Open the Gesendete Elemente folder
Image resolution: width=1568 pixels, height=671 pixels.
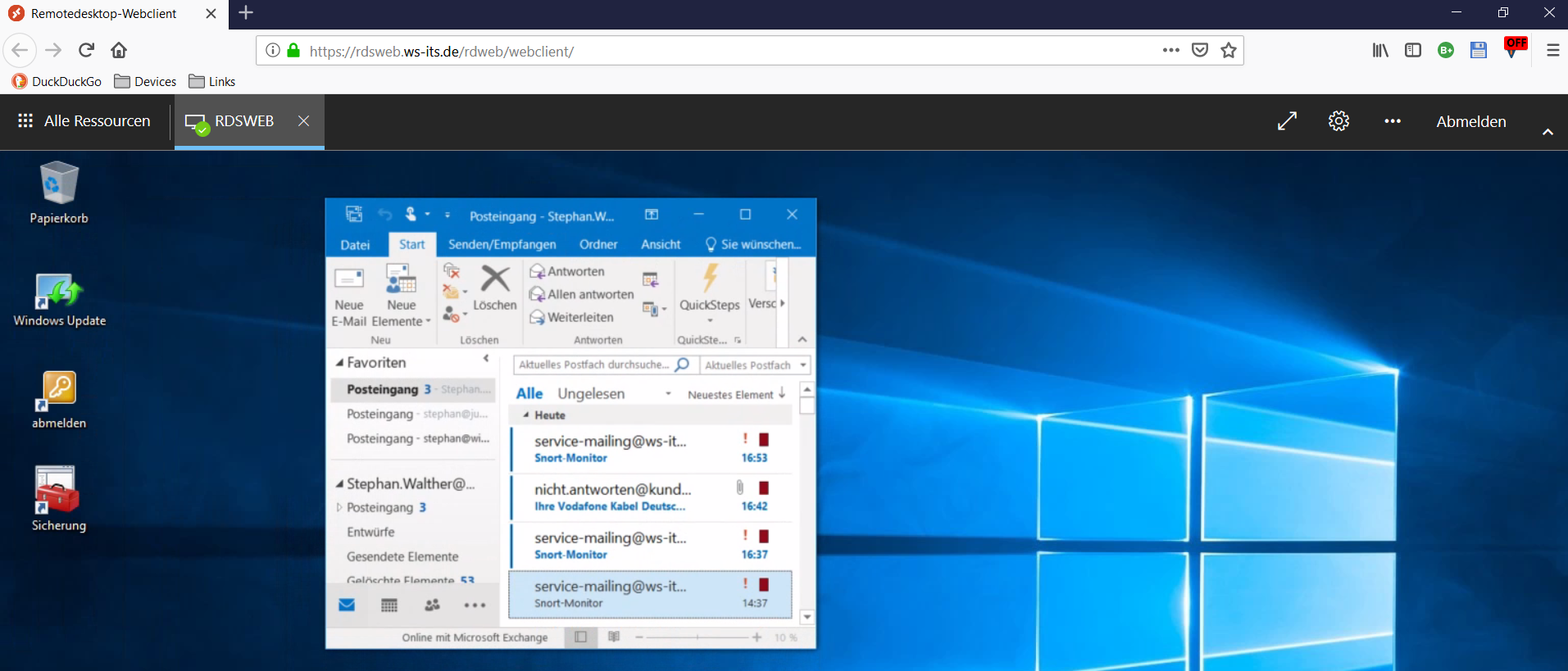(x=402, y=556)
